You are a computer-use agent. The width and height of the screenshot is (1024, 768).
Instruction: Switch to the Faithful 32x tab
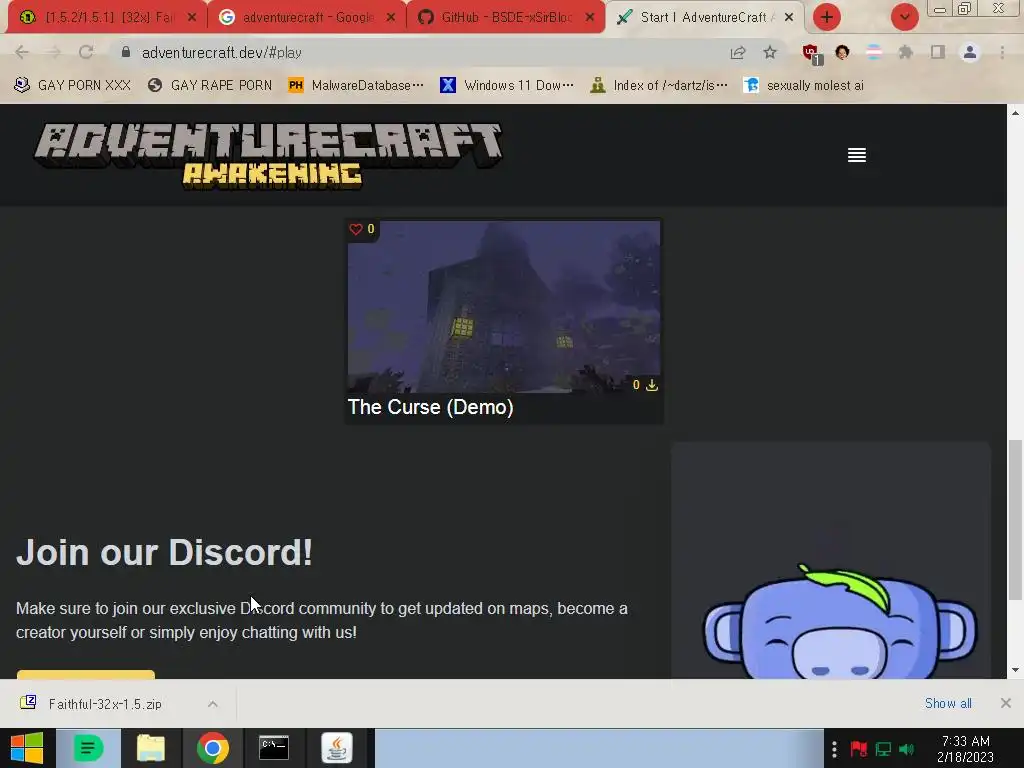[x=108, y=18]
